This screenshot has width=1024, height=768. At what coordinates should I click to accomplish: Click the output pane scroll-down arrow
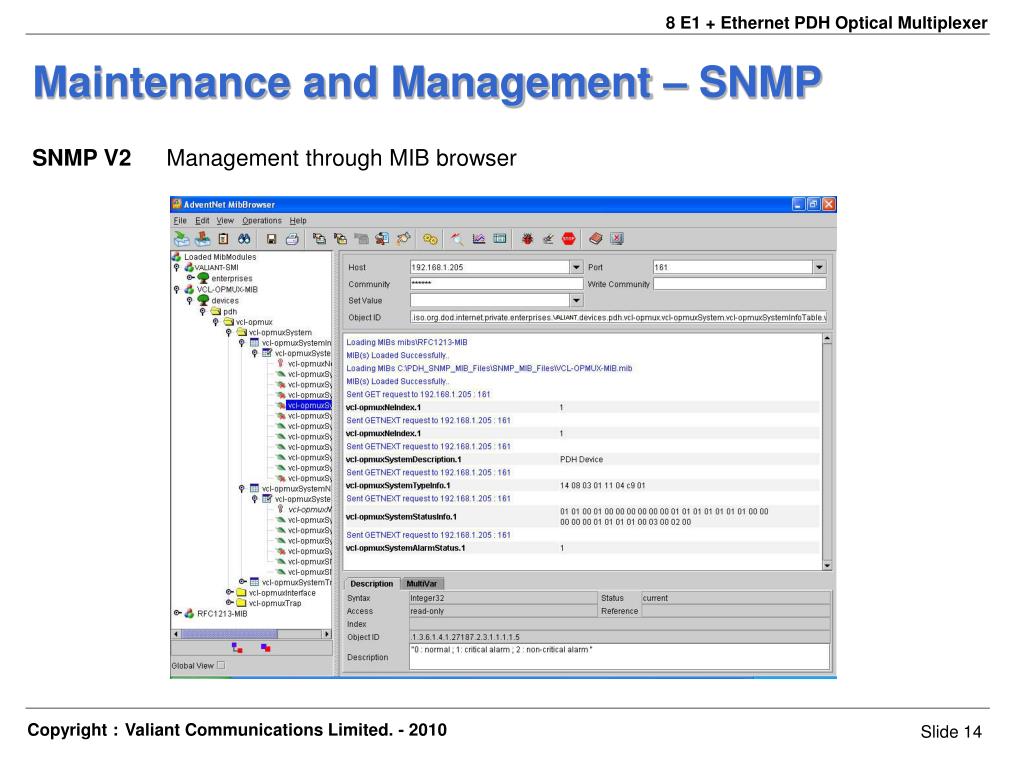[827, 566]
